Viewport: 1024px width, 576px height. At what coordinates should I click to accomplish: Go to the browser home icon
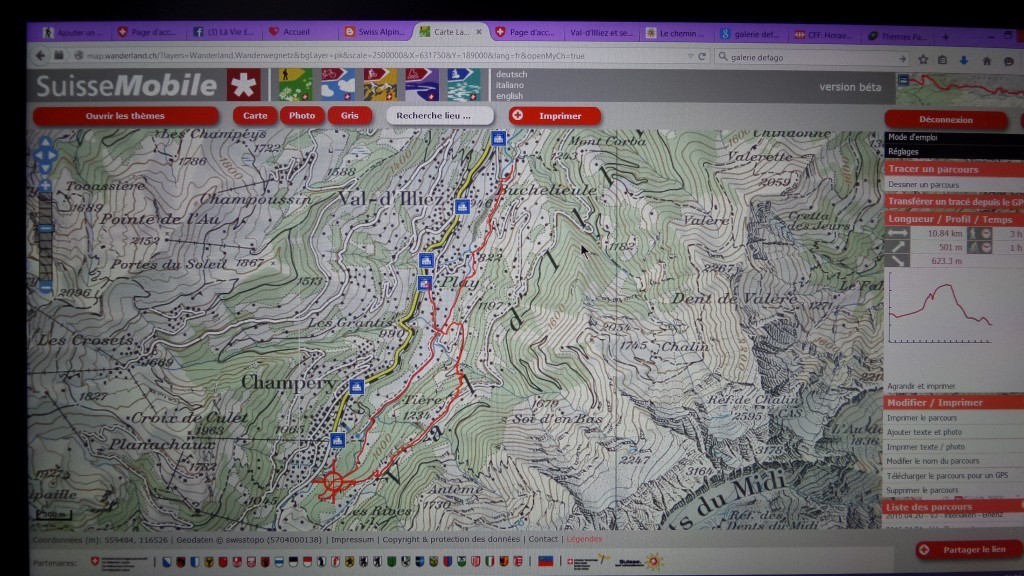[987, 61]
